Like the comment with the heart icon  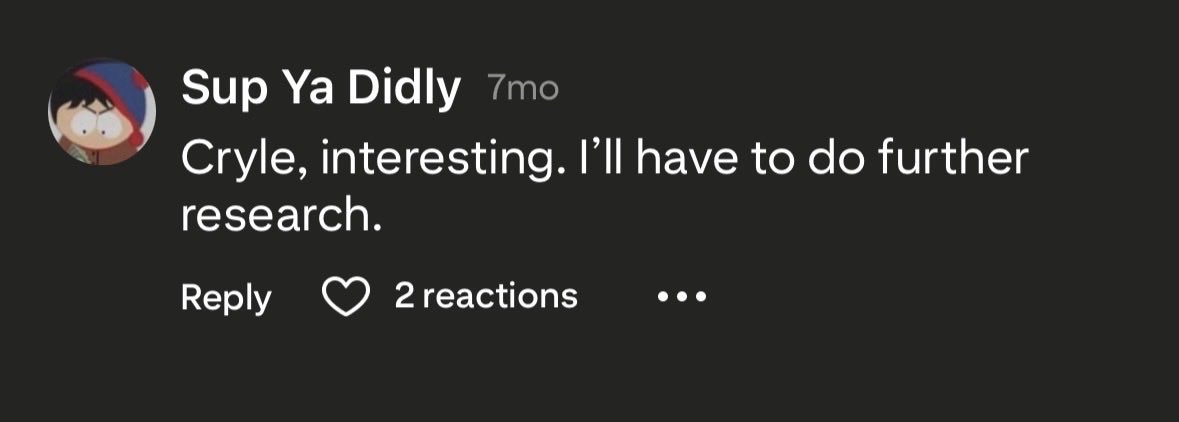(x=345, y=296)
